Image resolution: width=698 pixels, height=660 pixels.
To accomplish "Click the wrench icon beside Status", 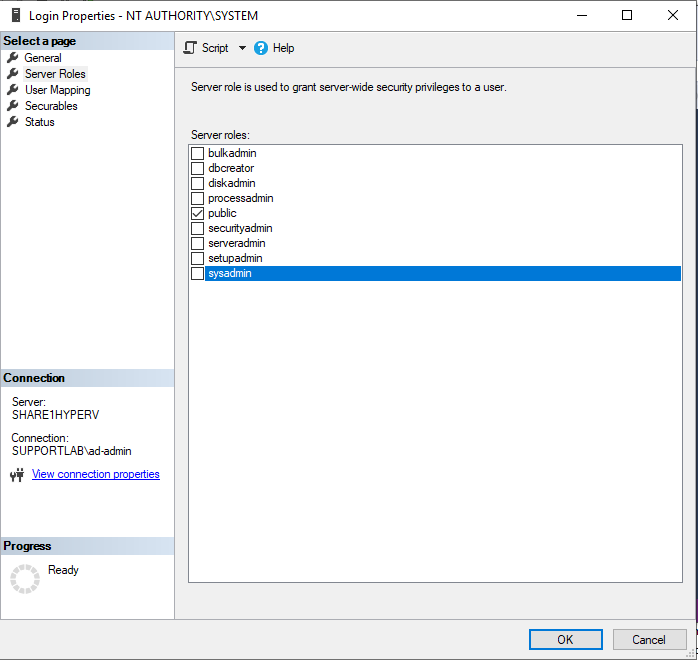I will 13,121.
